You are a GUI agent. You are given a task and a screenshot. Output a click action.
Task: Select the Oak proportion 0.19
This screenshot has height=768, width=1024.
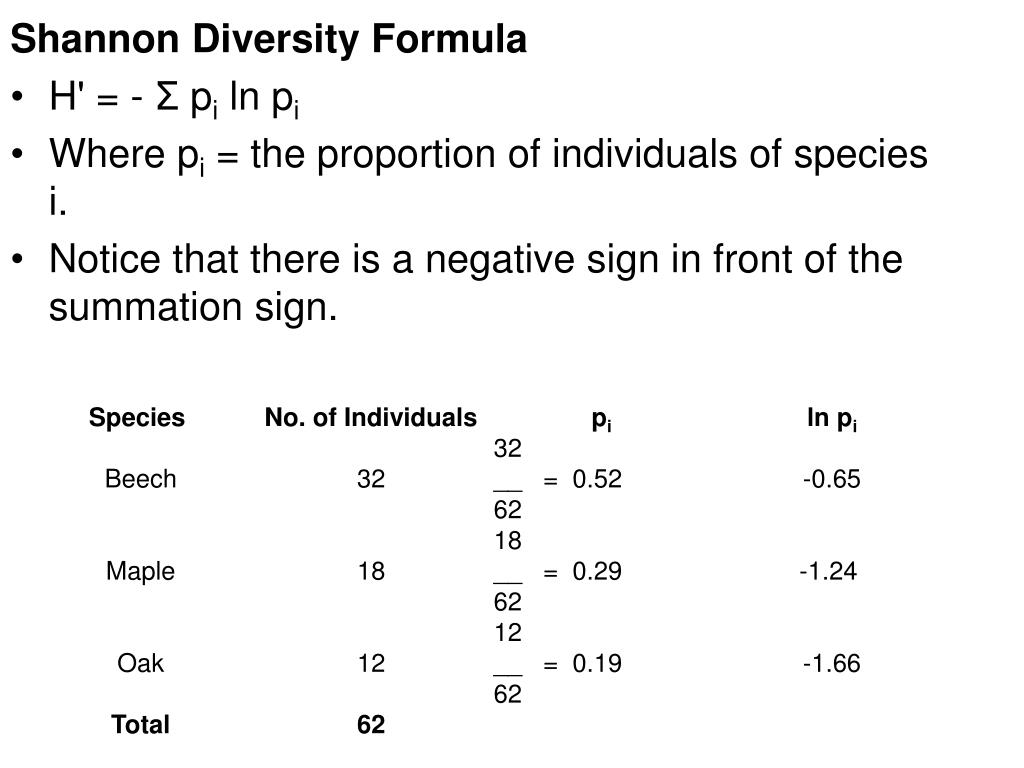click(597, 664)
